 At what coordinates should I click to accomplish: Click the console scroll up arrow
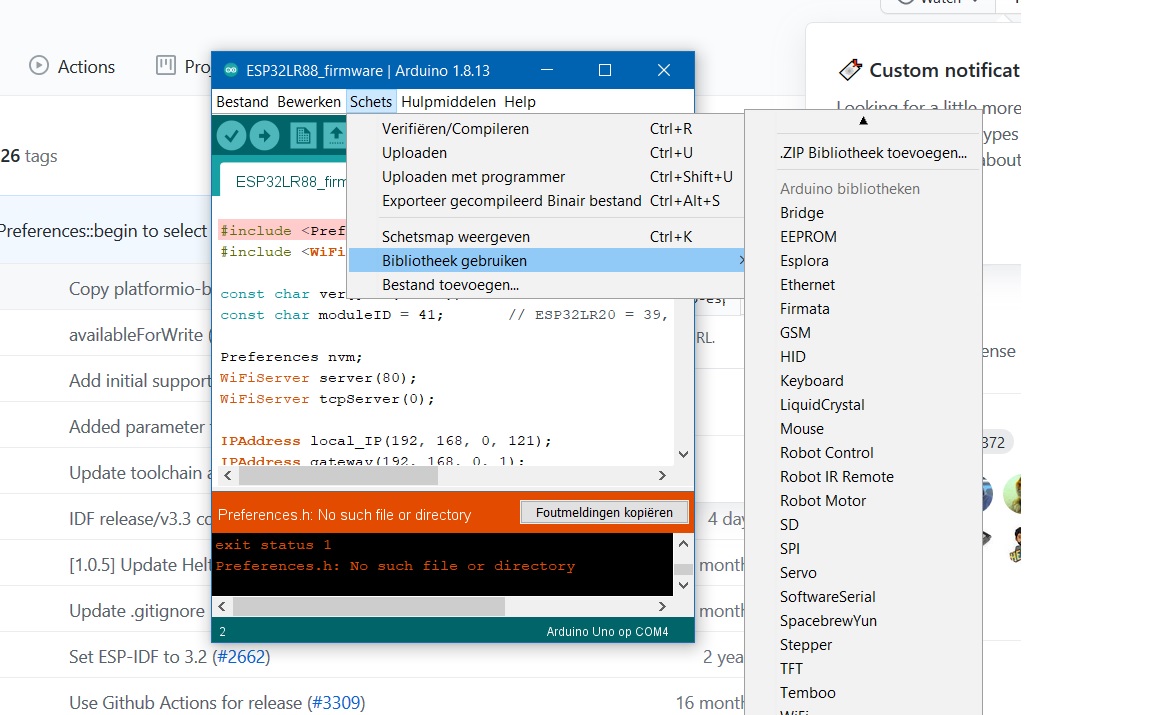click(683, 544)
